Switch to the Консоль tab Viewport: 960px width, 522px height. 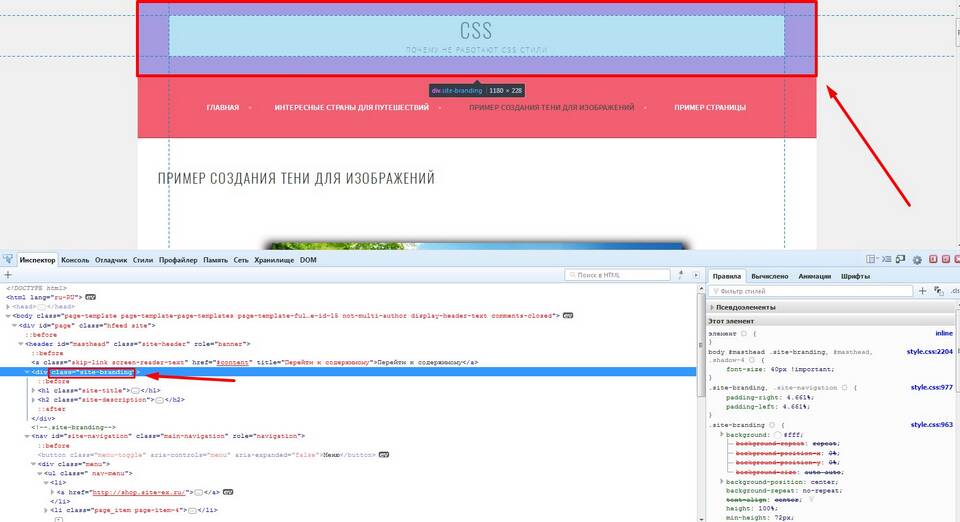(75, 260)
